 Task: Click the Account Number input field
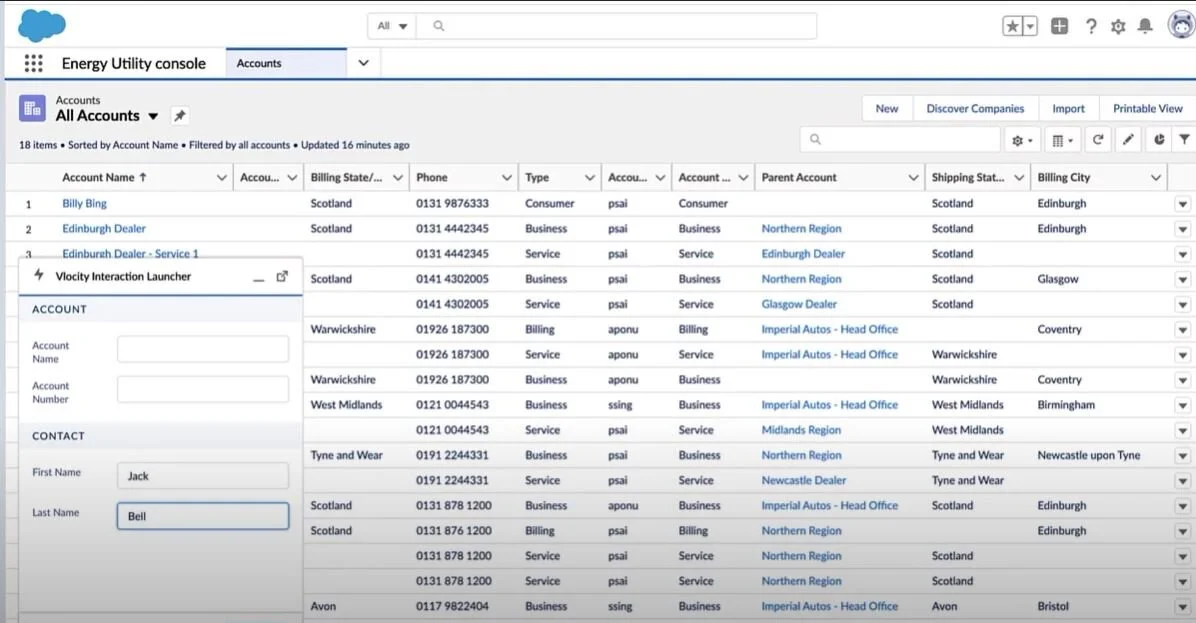[203, 389]
